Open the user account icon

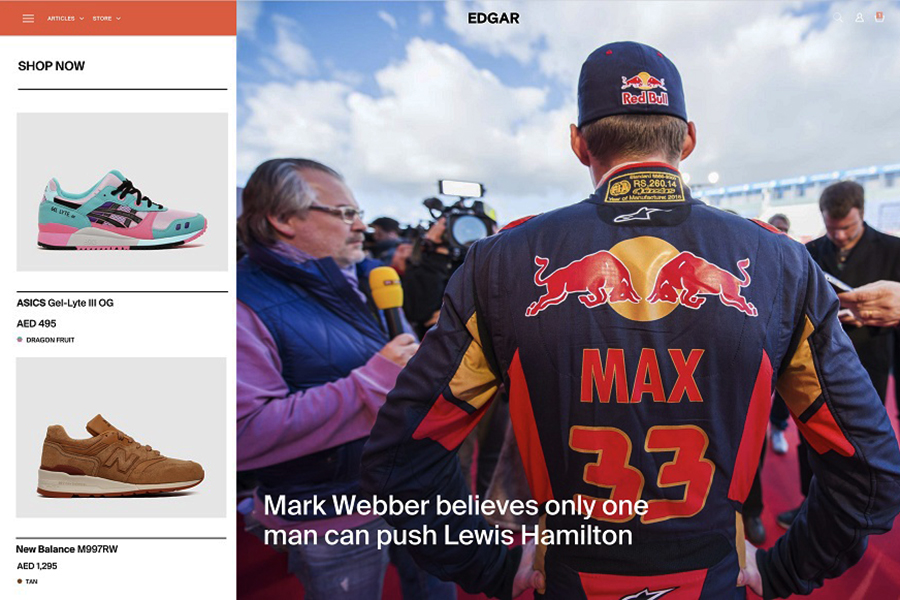coord(859,18)
